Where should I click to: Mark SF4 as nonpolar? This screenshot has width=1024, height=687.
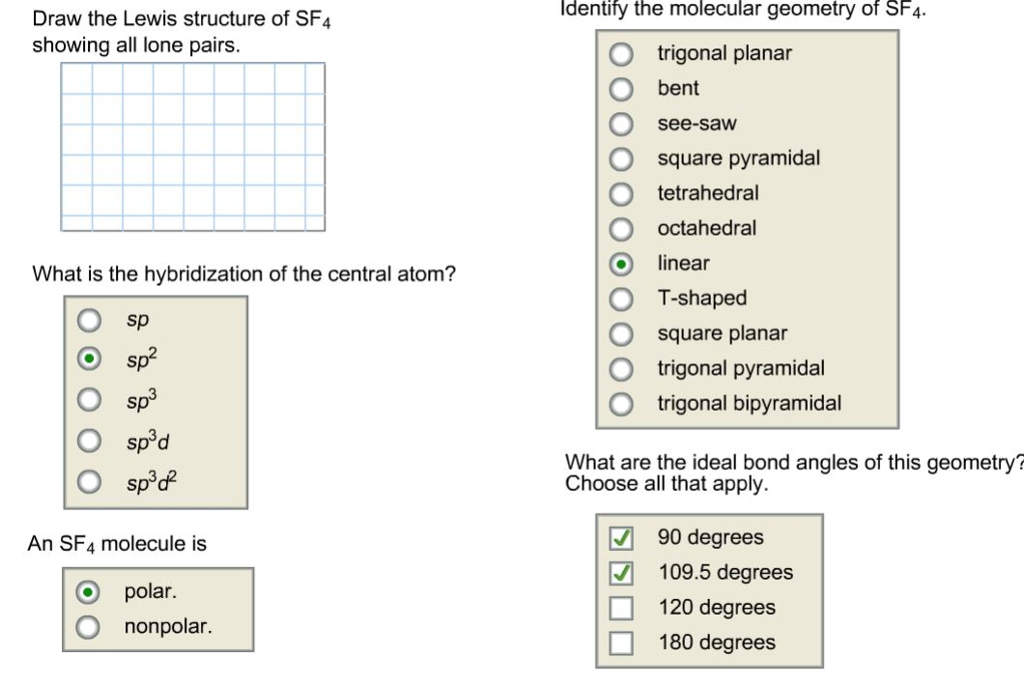tap(88, 626)
